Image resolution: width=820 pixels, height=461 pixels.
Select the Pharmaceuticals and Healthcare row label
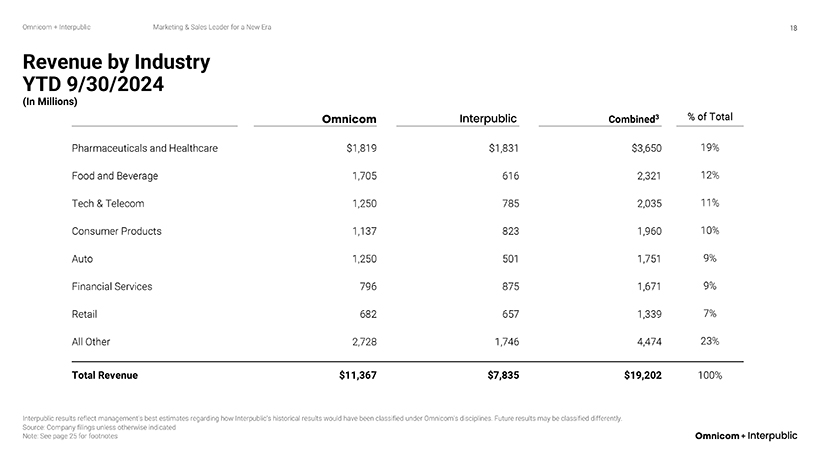pos(145,148)
